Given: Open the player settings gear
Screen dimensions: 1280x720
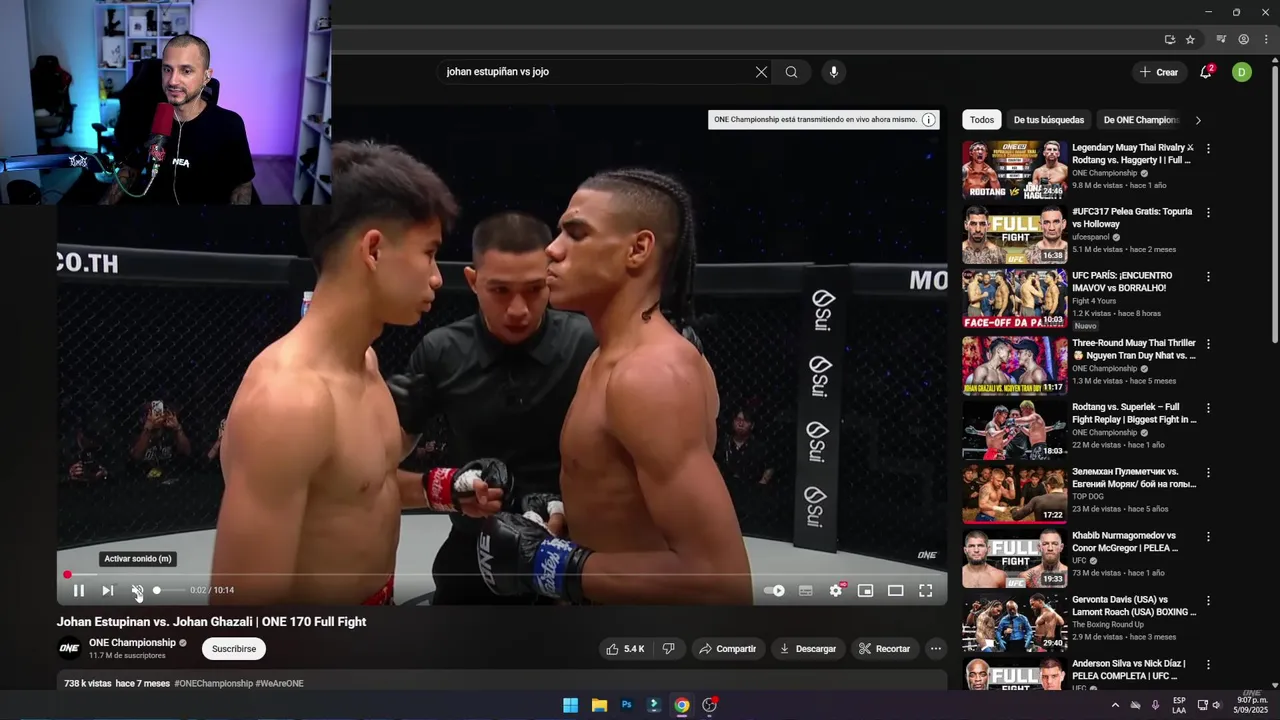Looking at the screenshot, I should (x=836, y=590).
